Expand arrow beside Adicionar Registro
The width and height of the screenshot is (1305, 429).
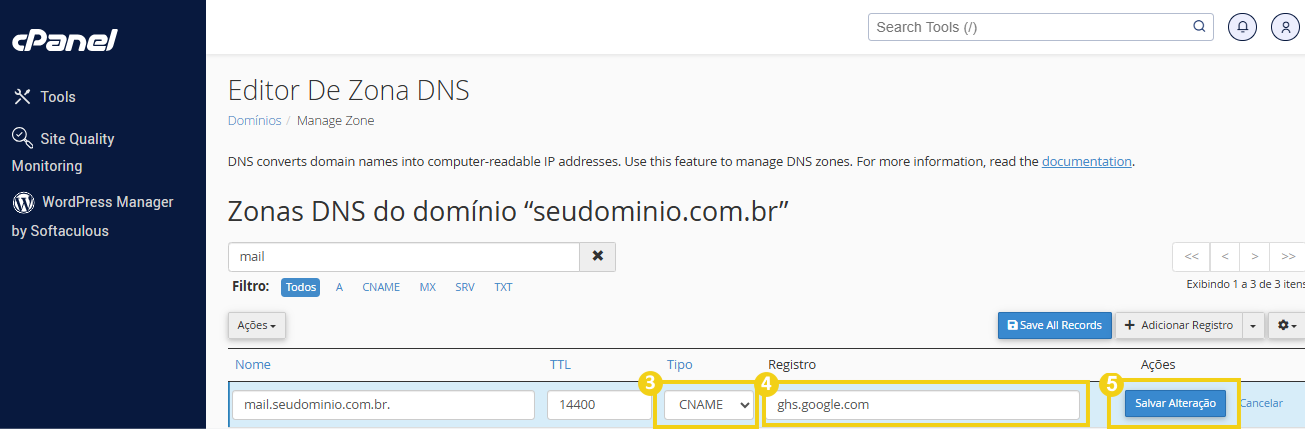pos(1254,325)
